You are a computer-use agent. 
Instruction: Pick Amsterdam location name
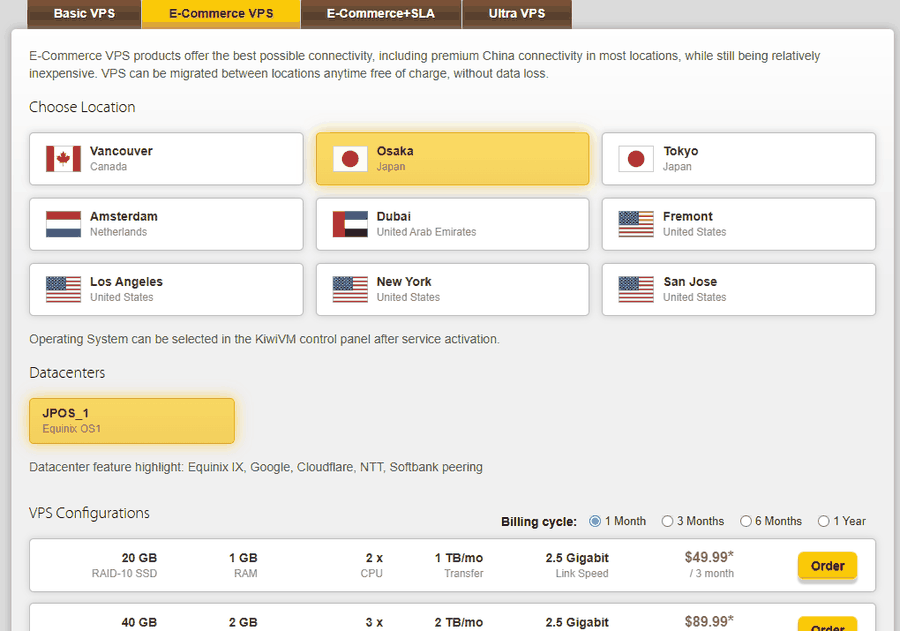pyautogui.click(x=123, y=216)
